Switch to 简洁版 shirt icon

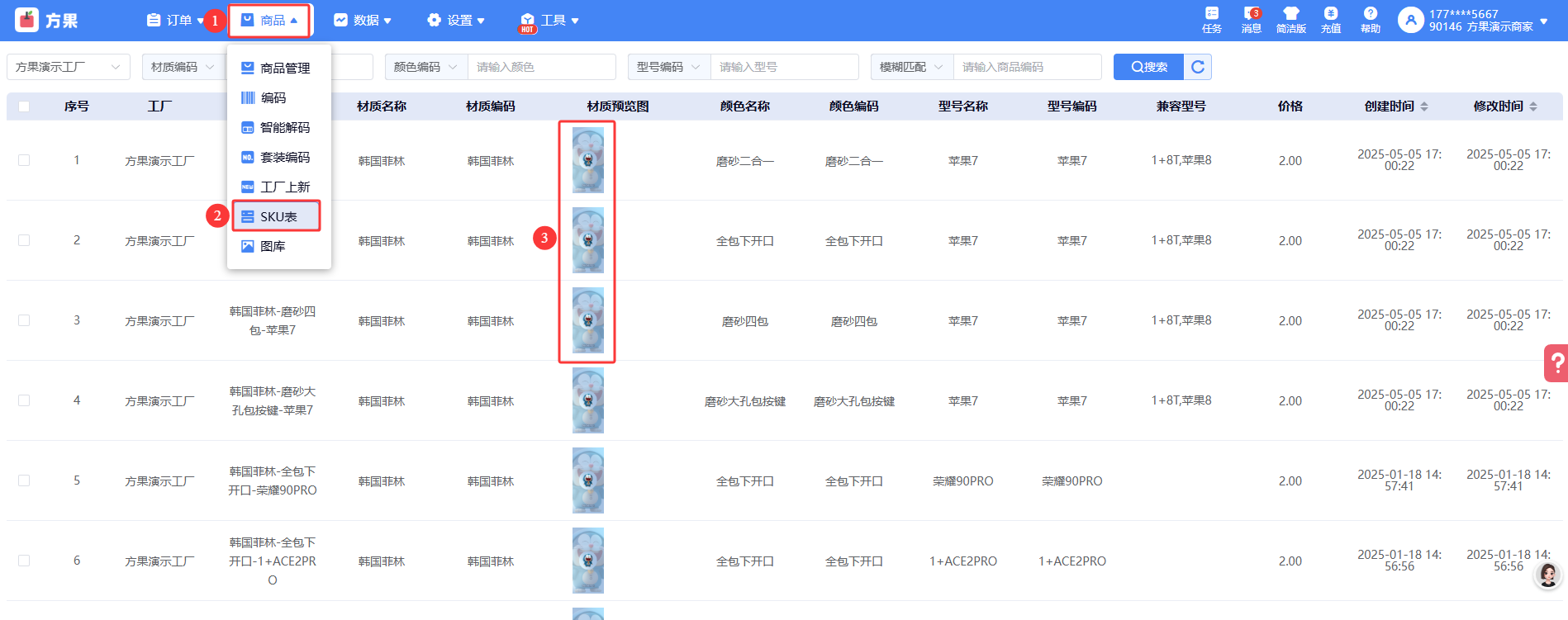pyautogui.click(x=1291, y=13)
